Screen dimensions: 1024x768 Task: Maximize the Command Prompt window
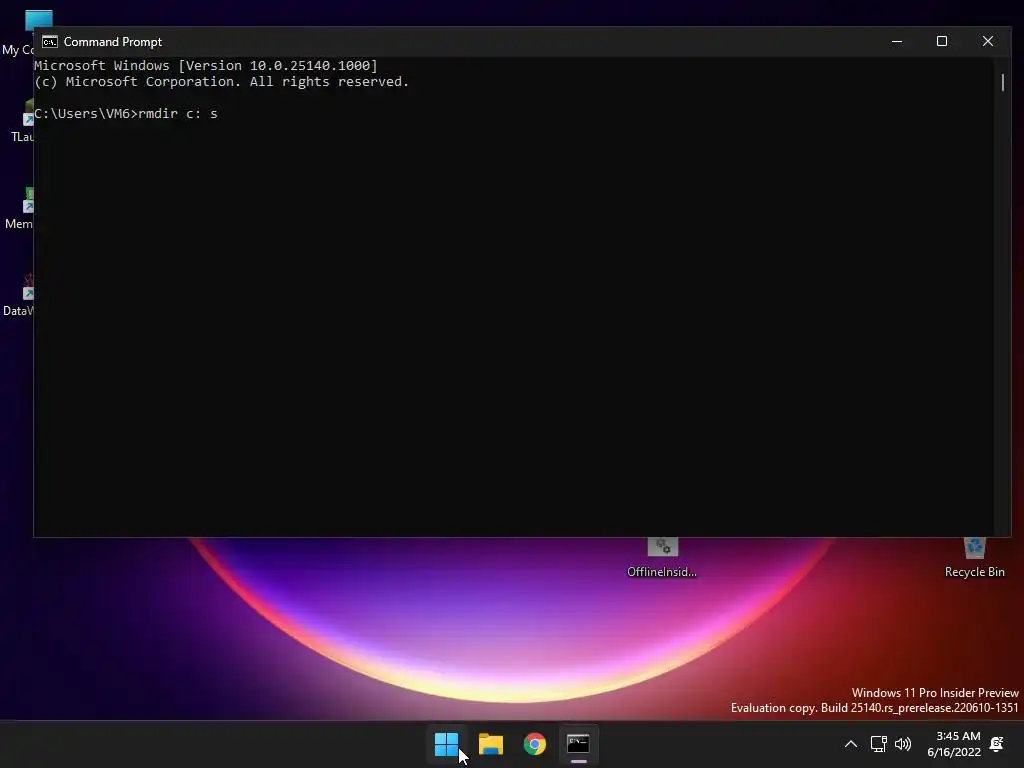[x=942, y=41]
